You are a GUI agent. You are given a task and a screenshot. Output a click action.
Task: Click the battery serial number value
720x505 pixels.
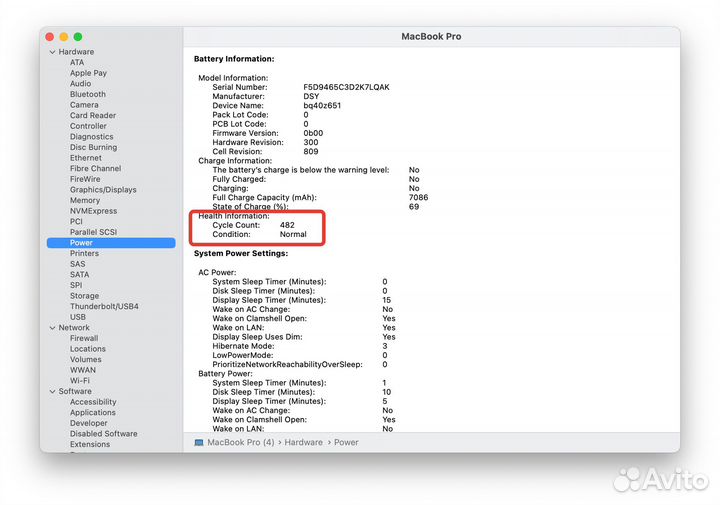[346, 87]
